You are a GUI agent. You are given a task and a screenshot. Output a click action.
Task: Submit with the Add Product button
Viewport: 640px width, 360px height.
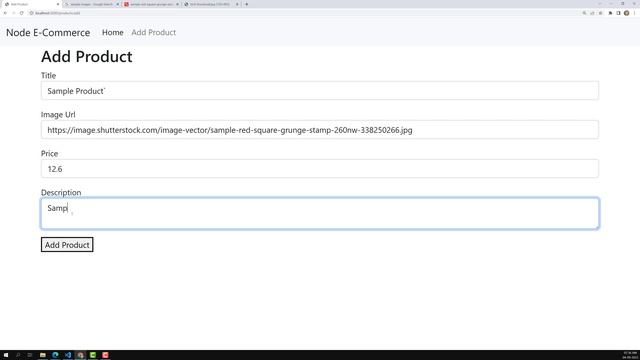pos(67,244)
